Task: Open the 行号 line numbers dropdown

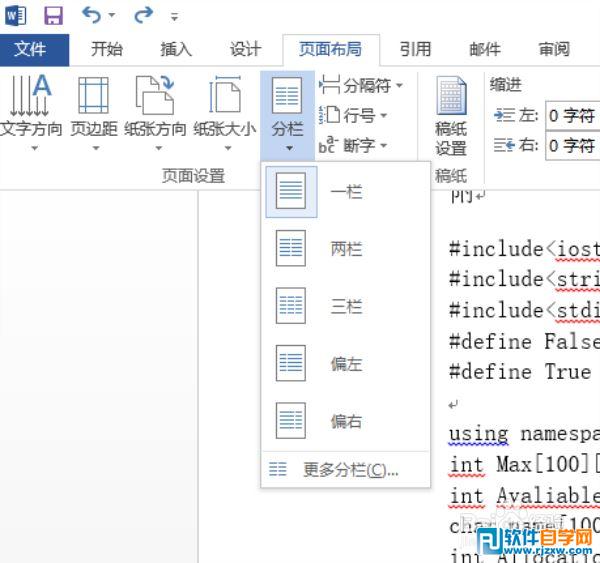Action: [353, 115]
